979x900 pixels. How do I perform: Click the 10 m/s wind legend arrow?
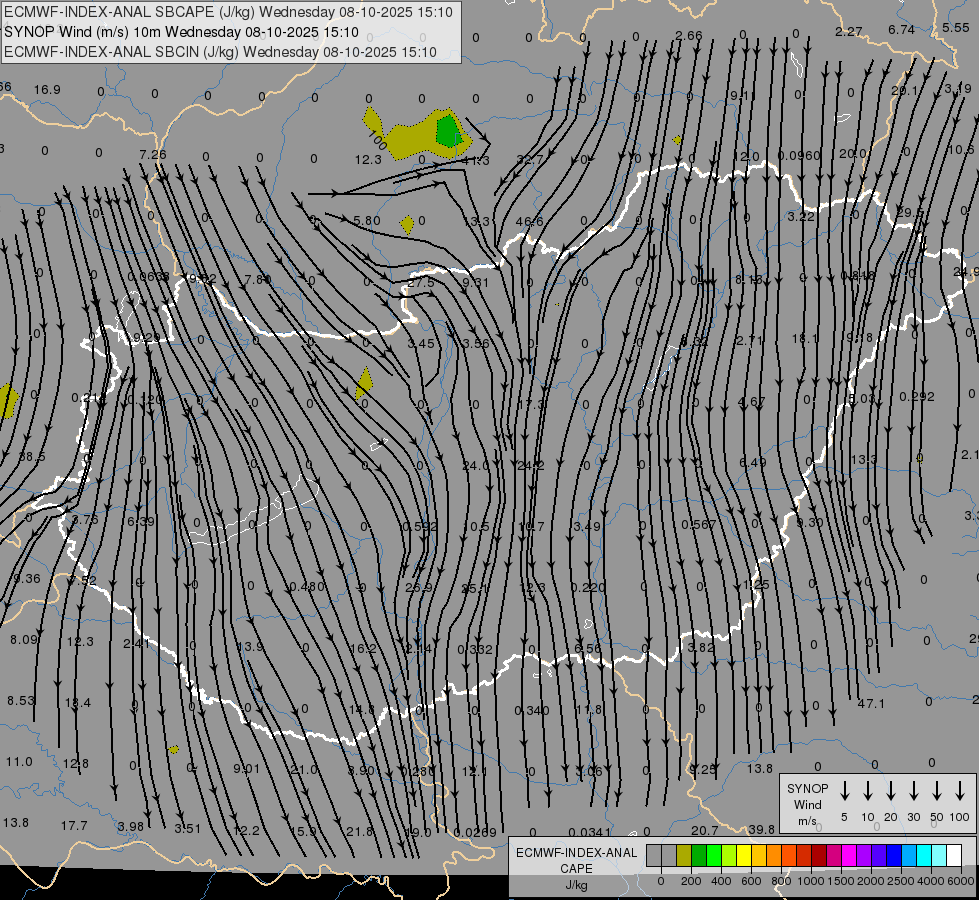[867, 791]
